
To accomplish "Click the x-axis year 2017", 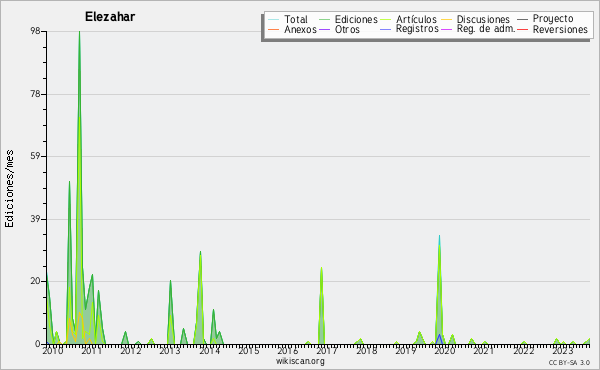I will [x=327, y=350].
